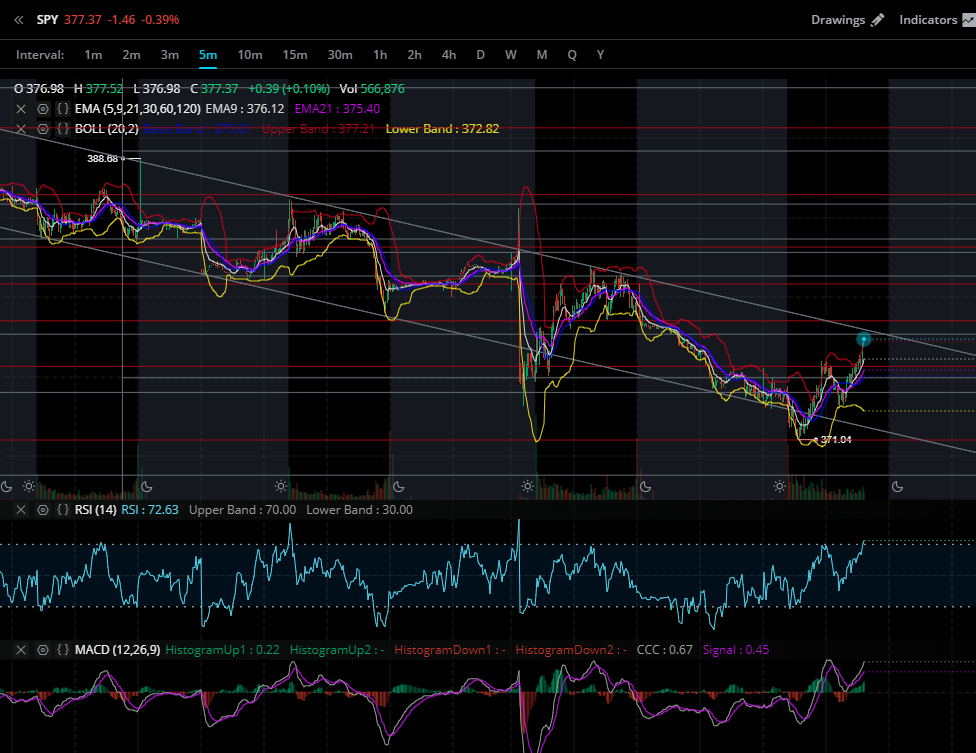976x753 pixels.
Task: Select the 15m interval
Action: click(x=295, y=55)
